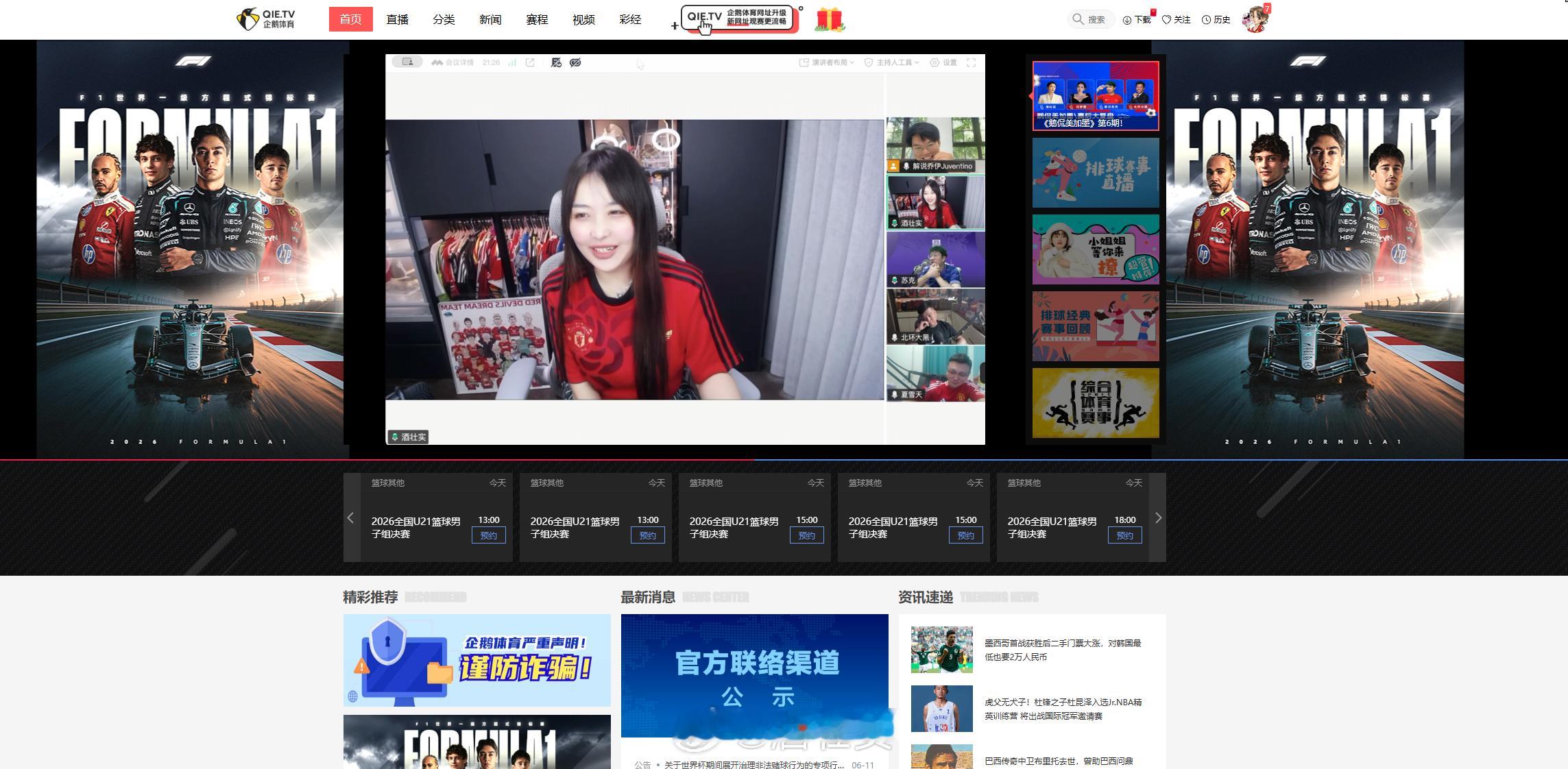Open the 世界杯期间 gambling crackdown notice link
Viewport: 1568px width, 769px height.
pyautogui.click(x=754, y=764)
